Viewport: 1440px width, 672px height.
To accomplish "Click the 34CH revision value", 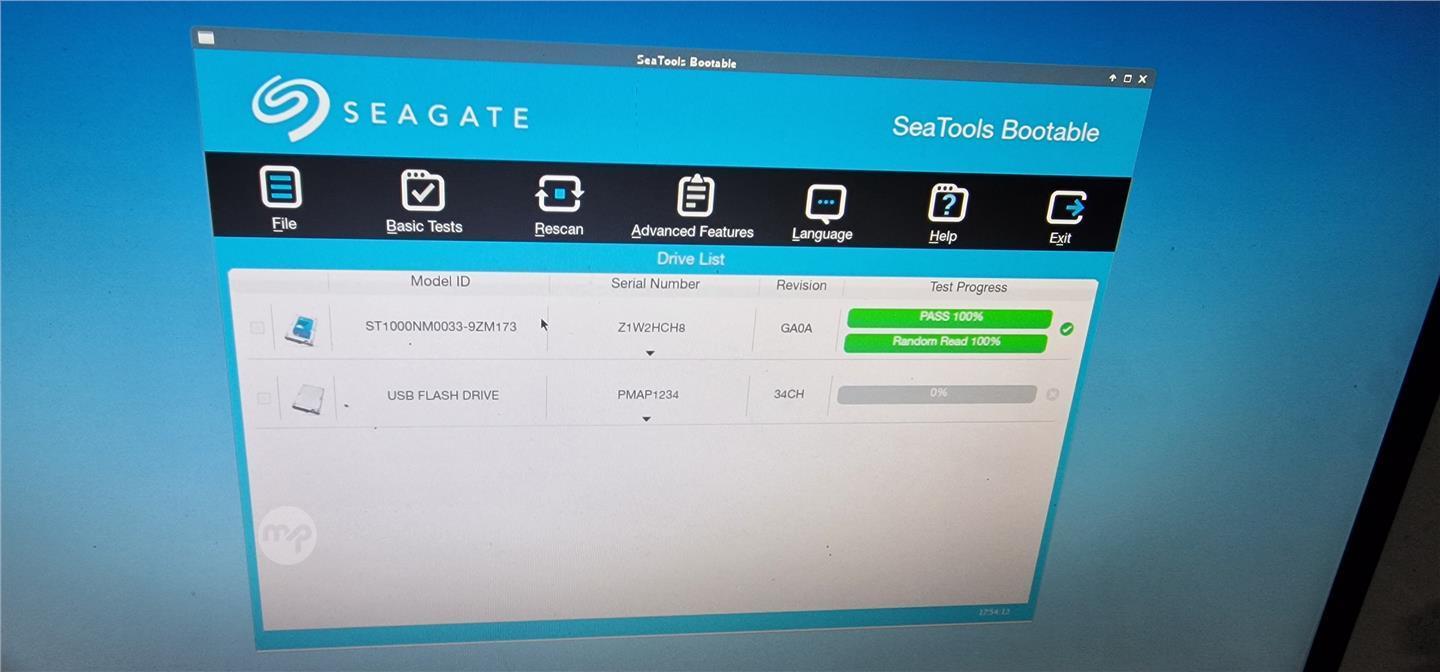I will [789, 394].
